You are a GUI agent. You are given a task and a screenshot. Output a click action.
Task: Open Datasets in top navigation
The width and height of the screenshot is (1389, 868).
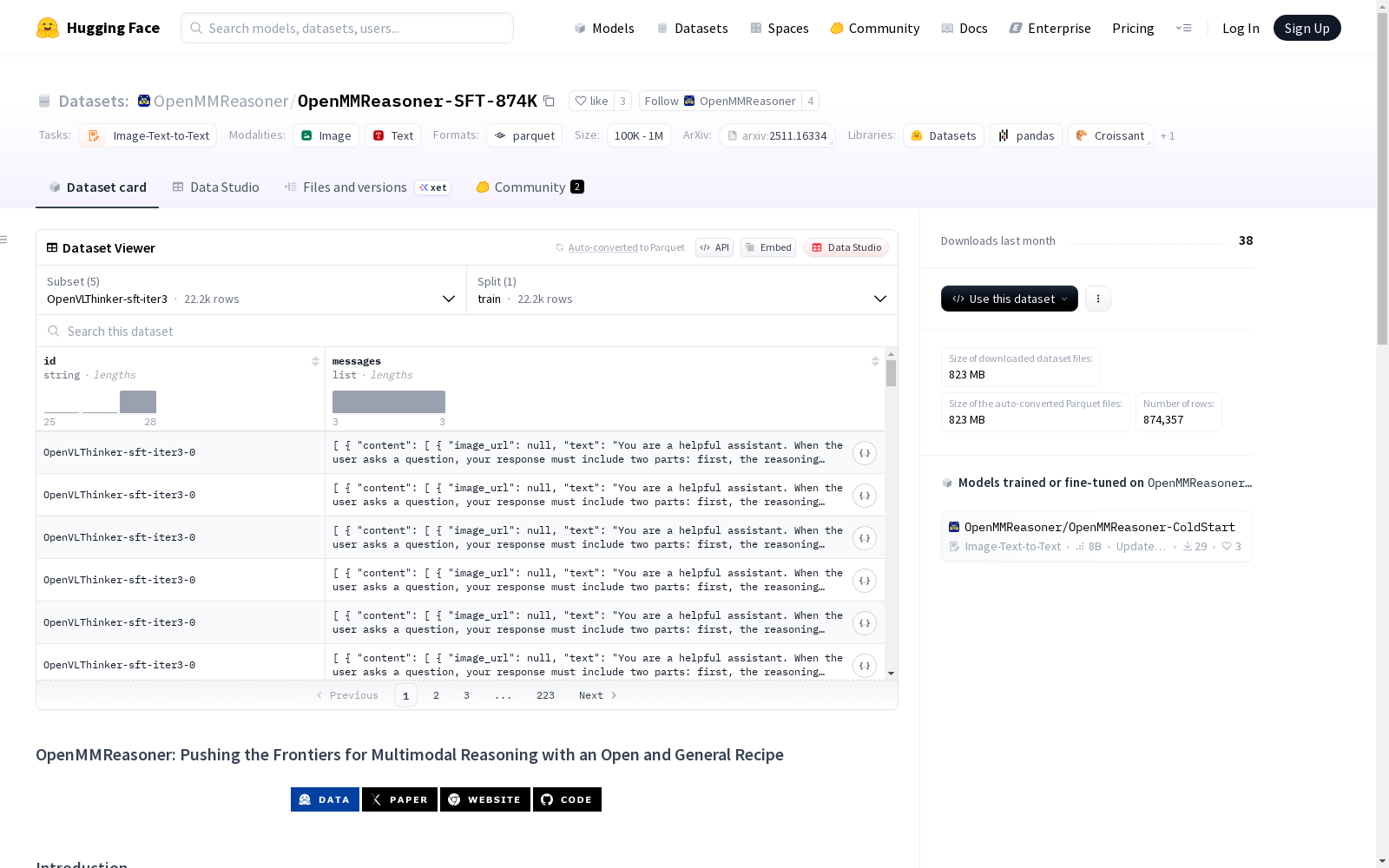[692, 28]
